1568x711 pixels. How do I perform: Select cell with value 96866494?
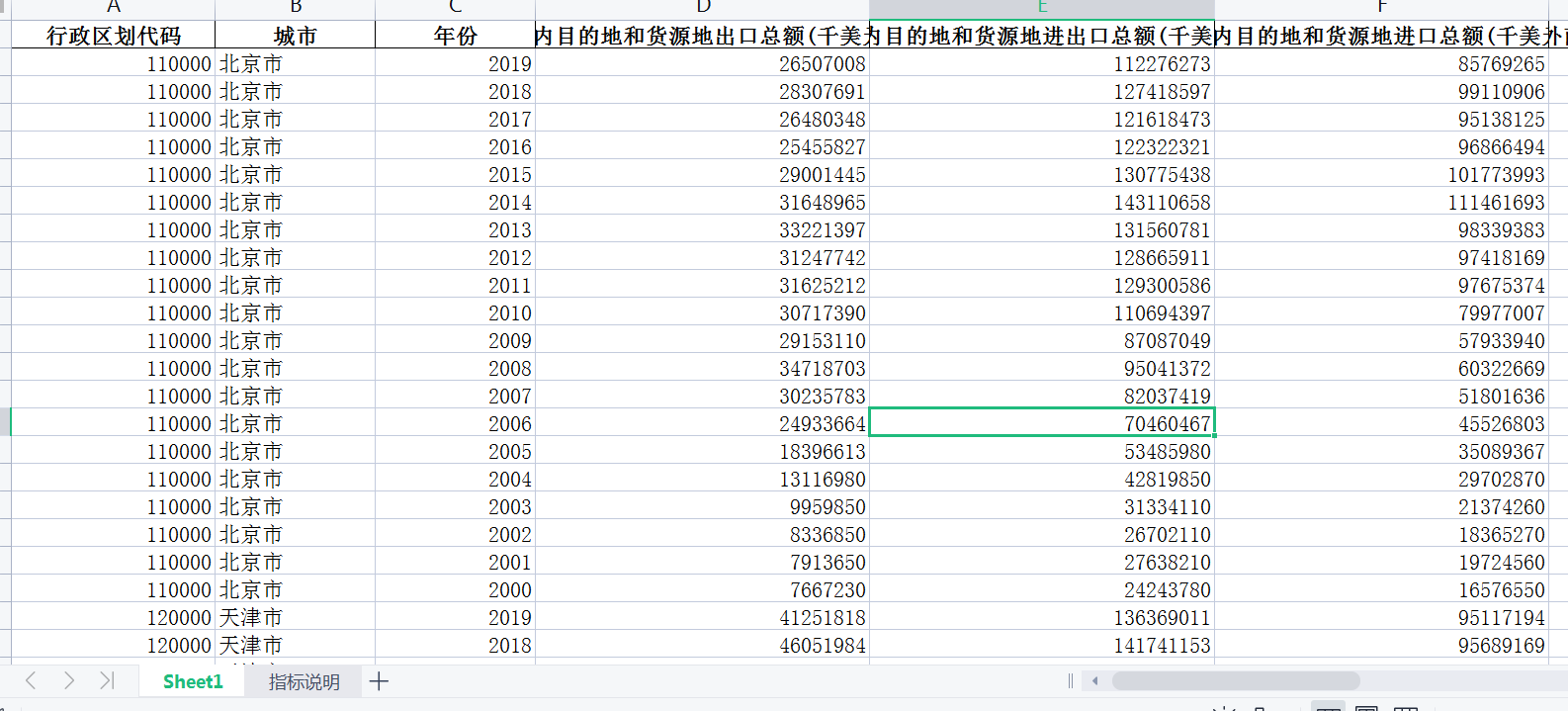coord(1382,146)
